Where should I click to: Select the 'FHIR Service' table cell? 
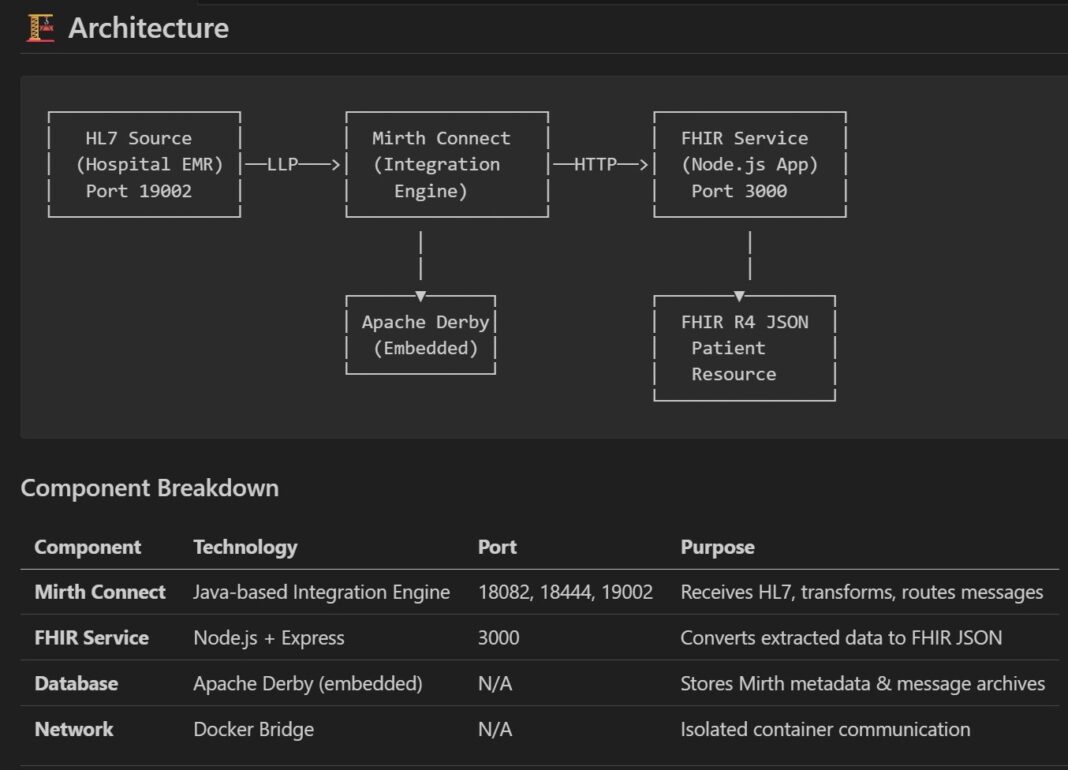(92, 638)
